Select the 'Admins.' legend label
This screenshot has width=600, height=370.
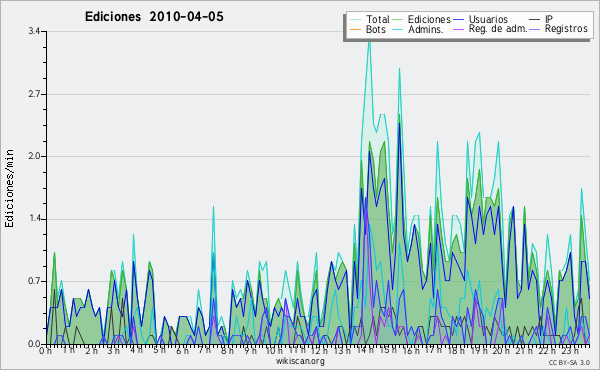tap(426, 29)
